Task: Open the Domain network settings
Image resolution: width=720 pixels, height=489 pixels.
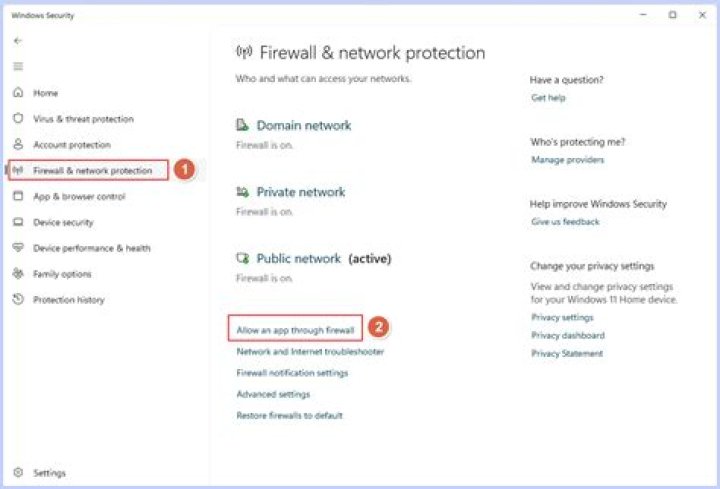Action: pyautogui.click(x=303, y=126)
